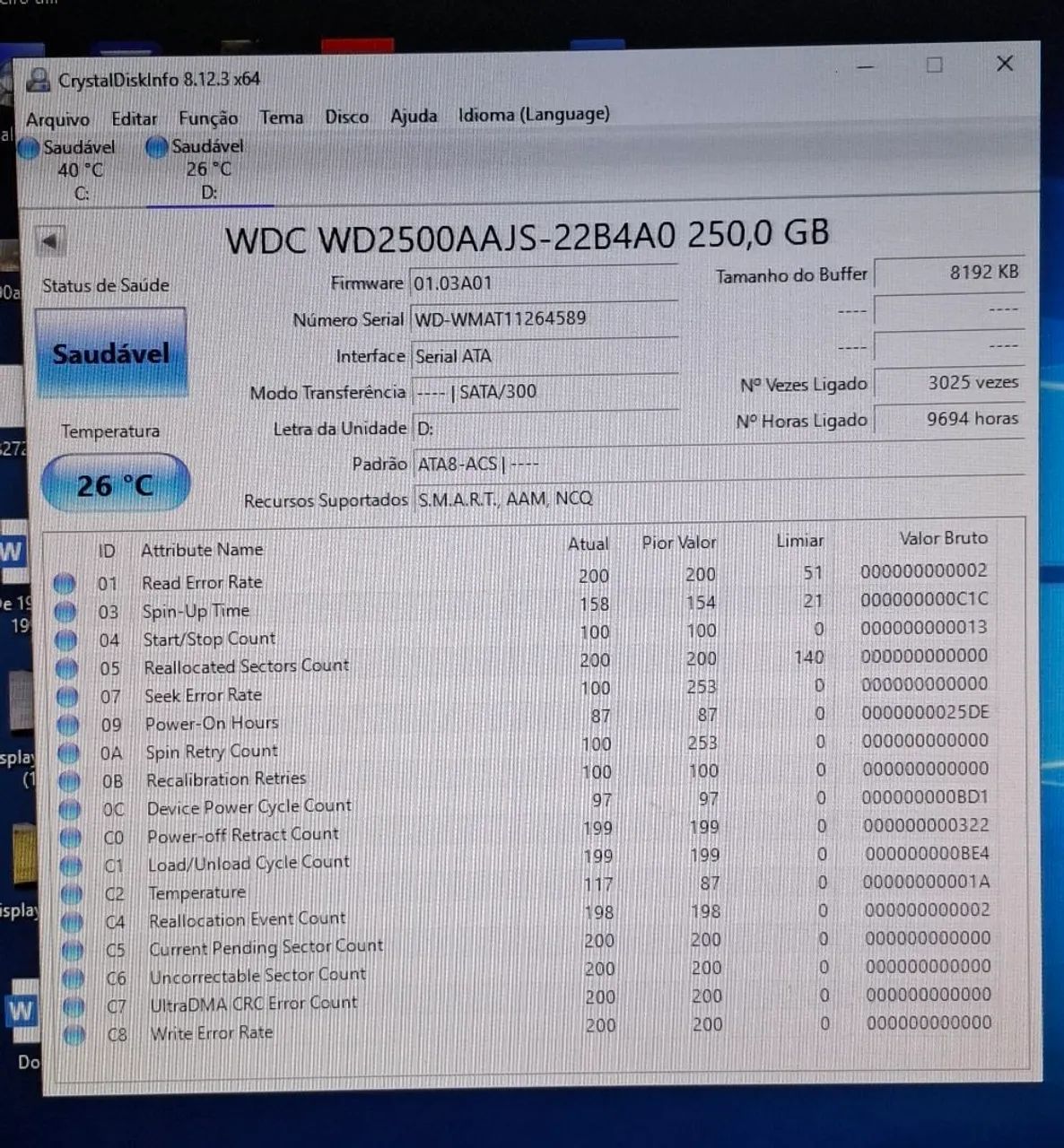Image resolution: width=1064 pixels, height=1148 pixels.
Task: Click the status icon for Power-On Hours
Action: (68, 725)
